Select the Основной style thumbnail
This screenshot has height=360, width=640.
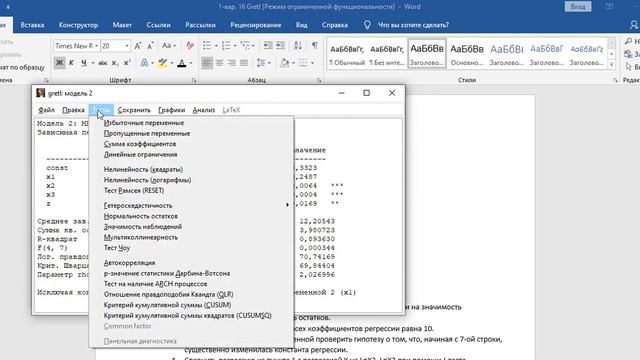[x=467, y=54]
